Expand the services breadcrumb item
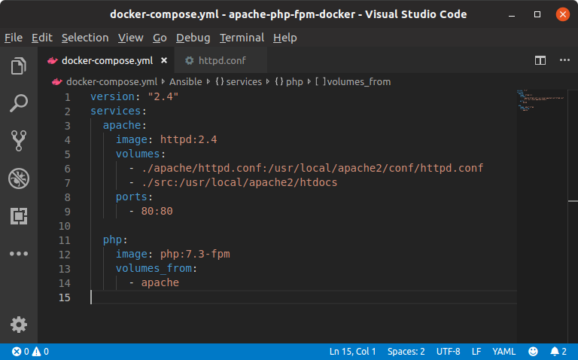 click(238, 82)
